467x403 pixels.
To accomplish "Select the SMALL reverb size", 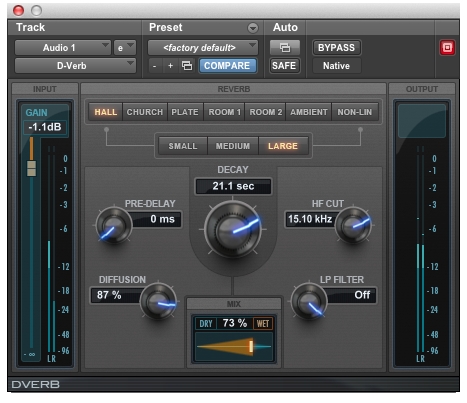I will coord(183,146).
